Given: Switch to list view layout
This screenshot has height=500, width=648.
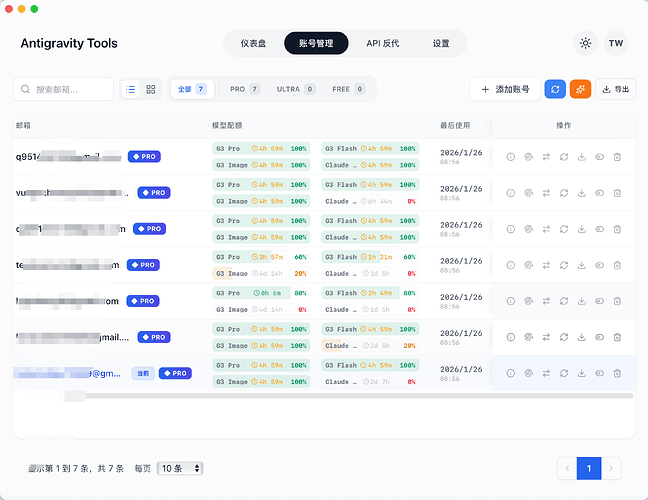Looking at the screenshot, I should pos(131,89).
